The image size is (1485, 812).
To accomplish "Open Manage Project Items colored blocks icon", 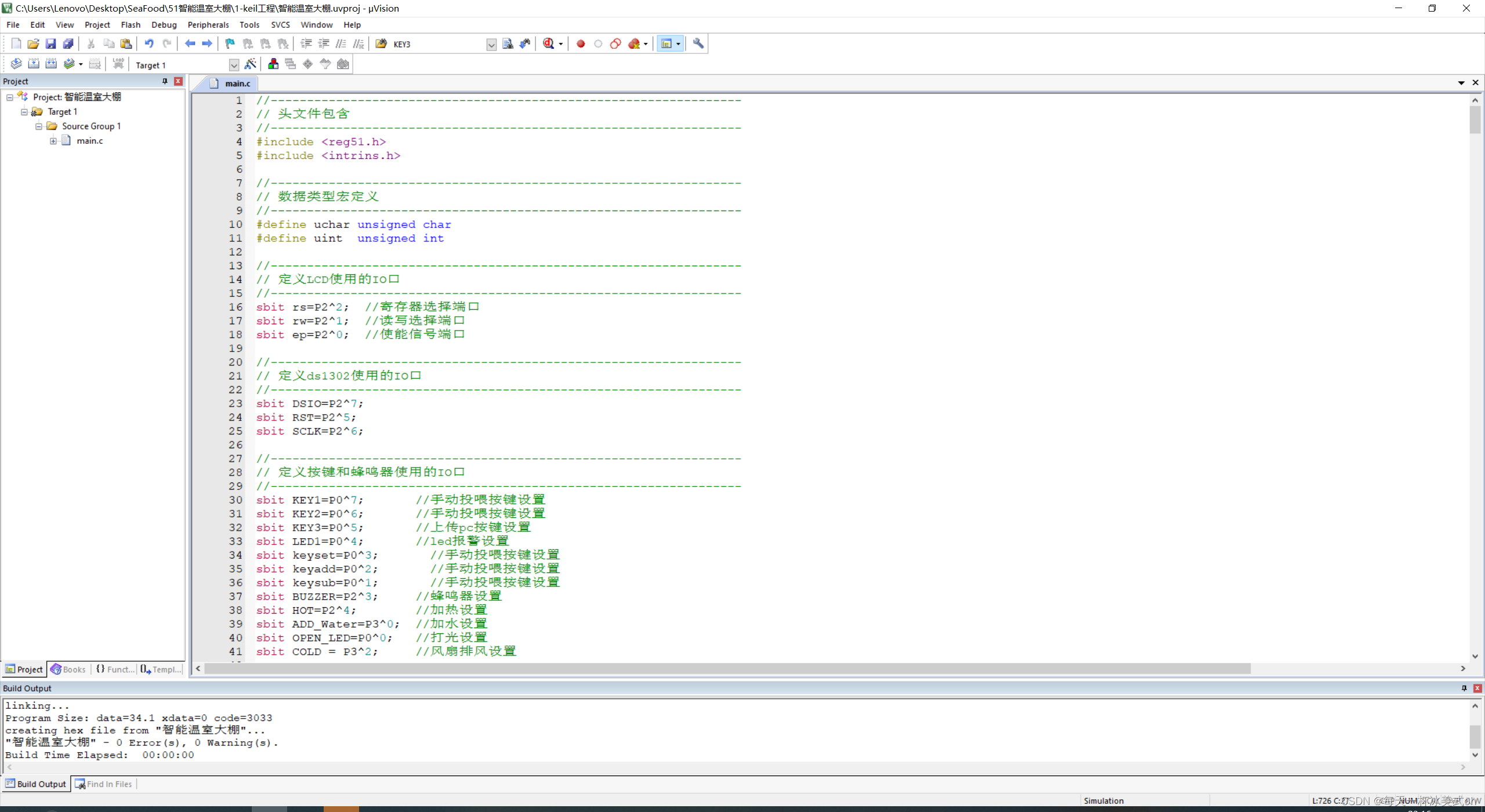I will [x=273, y=64].
